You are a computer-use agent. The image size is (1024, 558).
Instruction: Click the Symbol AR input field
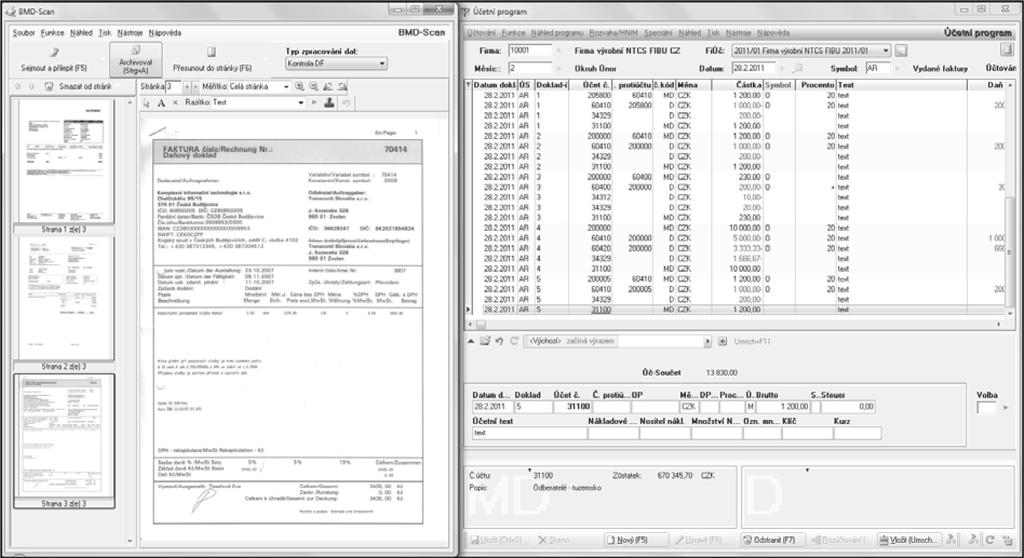pyautogui.click(x=879, y=68)
